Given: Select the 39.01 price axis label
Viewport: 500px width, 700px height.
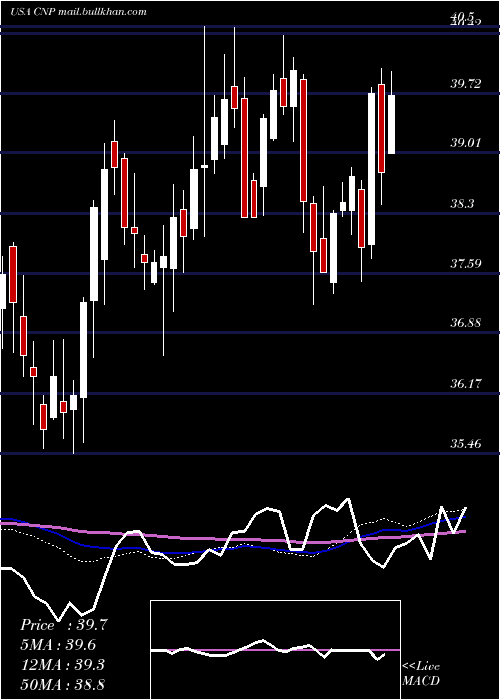Looking at the screenshot, I should coord(466,143).
